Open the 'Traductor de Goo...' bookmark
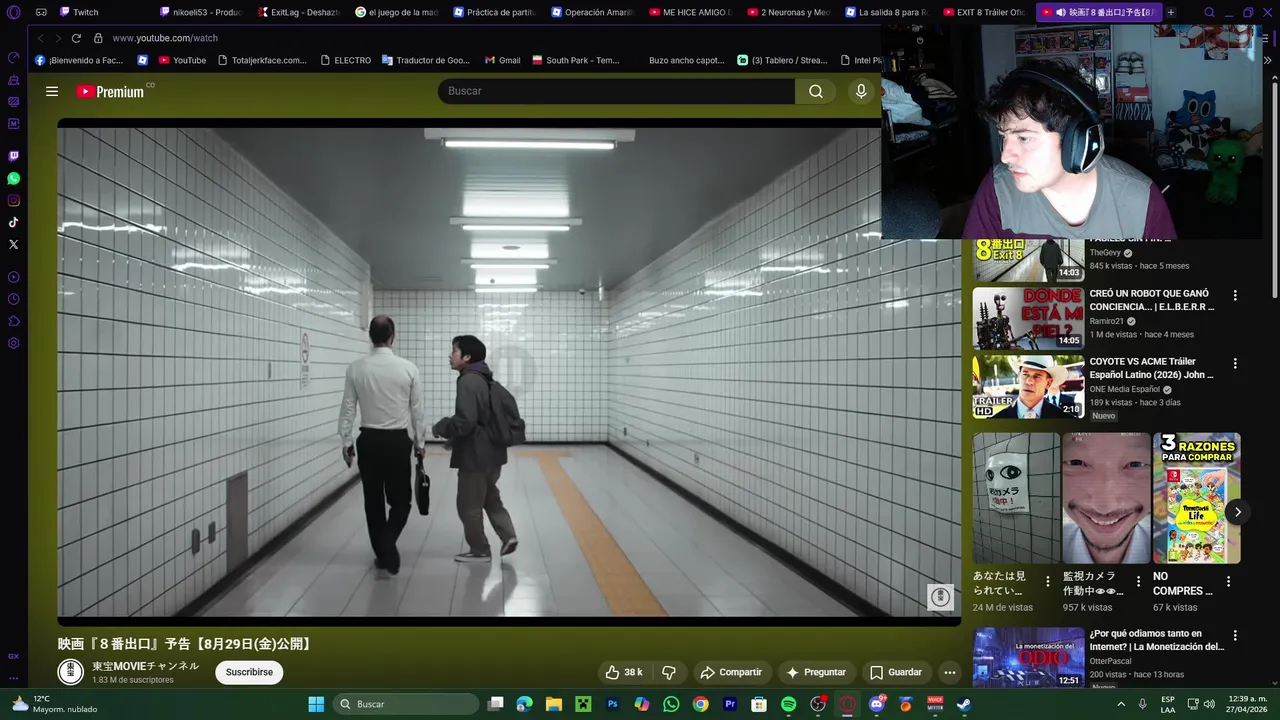The height and width of the screenshot is (720, 1280). click(425, 60)
